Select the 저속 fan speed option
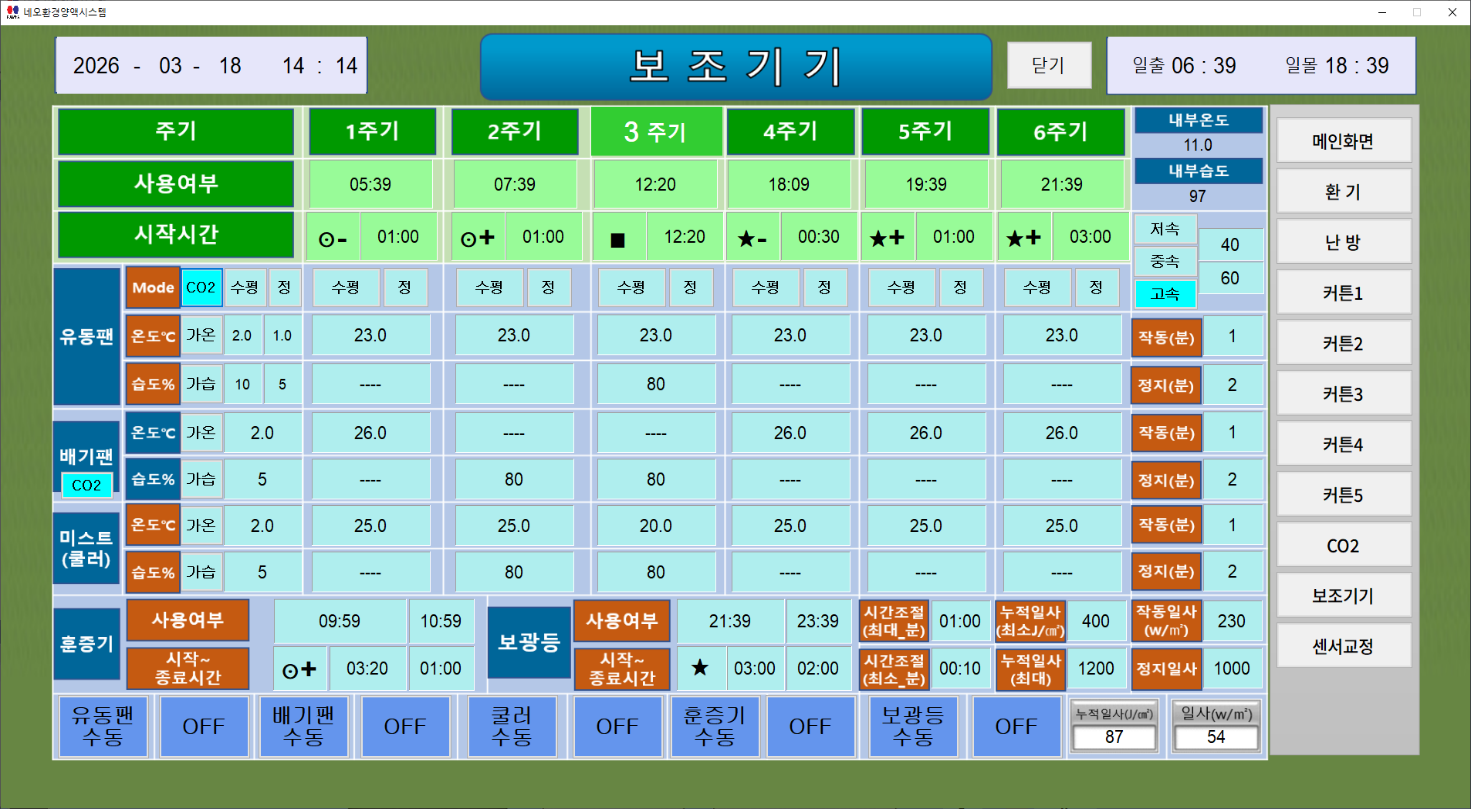This screenshot has width=1471, height=809. (1164, 229)
